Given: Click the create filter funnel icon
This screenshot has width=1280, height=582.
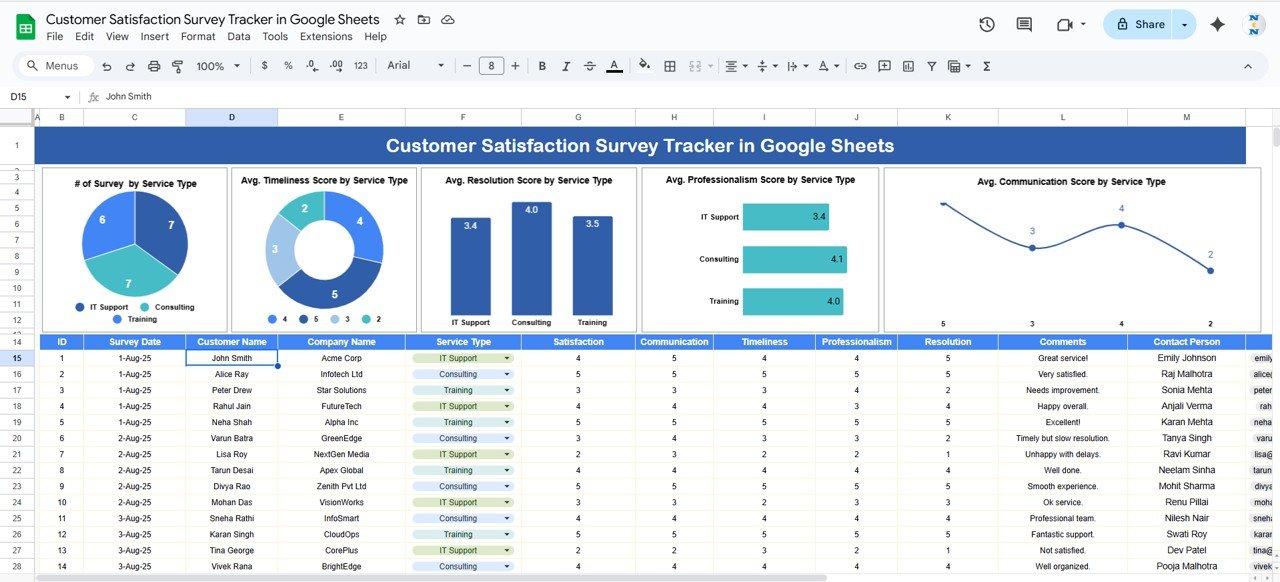Looking at the screenshot, I should click(932, 66).
